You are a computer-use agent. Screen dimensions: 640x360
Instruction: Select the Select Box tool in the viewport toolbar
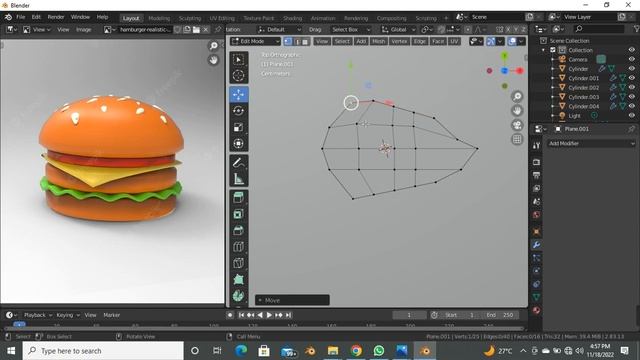click(x=239, y=60)
